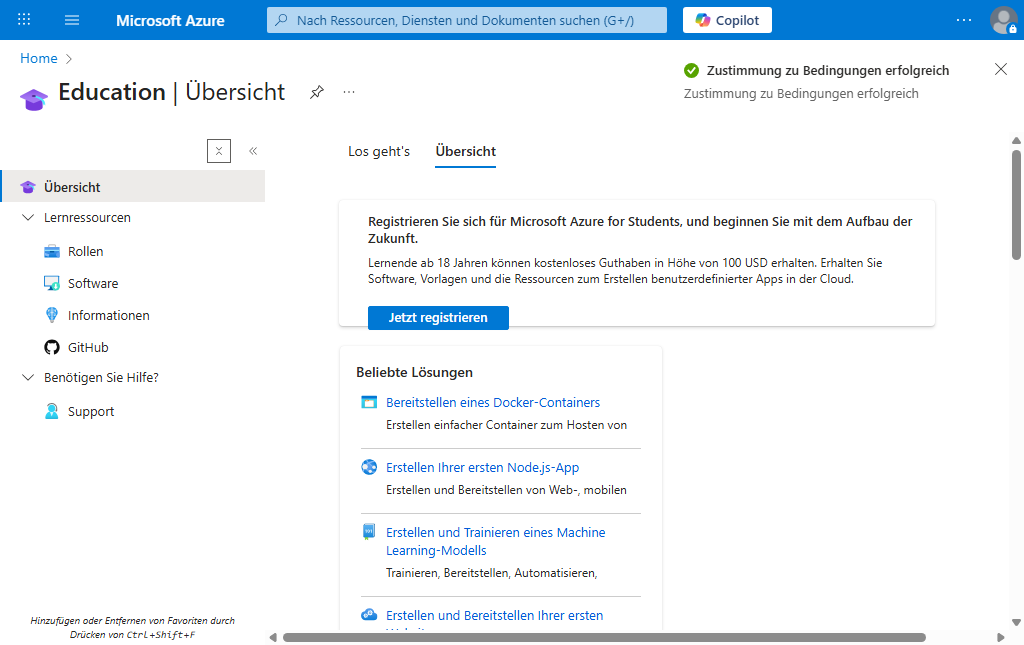Open ellipsis menu next to Education title
1024x645 pixels.
pos(349,92)
